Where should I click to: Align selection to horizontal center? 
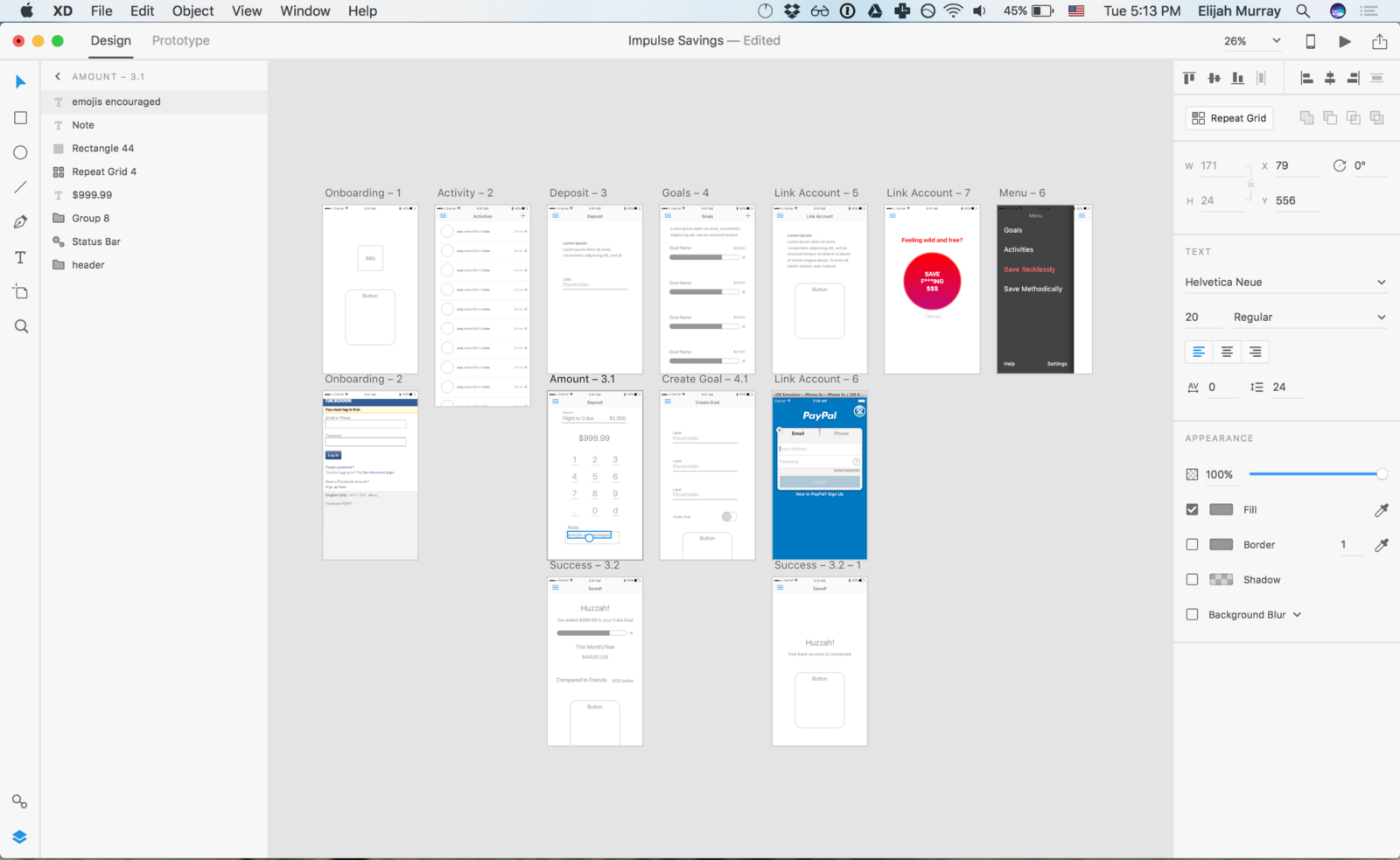coord(1330,78)
